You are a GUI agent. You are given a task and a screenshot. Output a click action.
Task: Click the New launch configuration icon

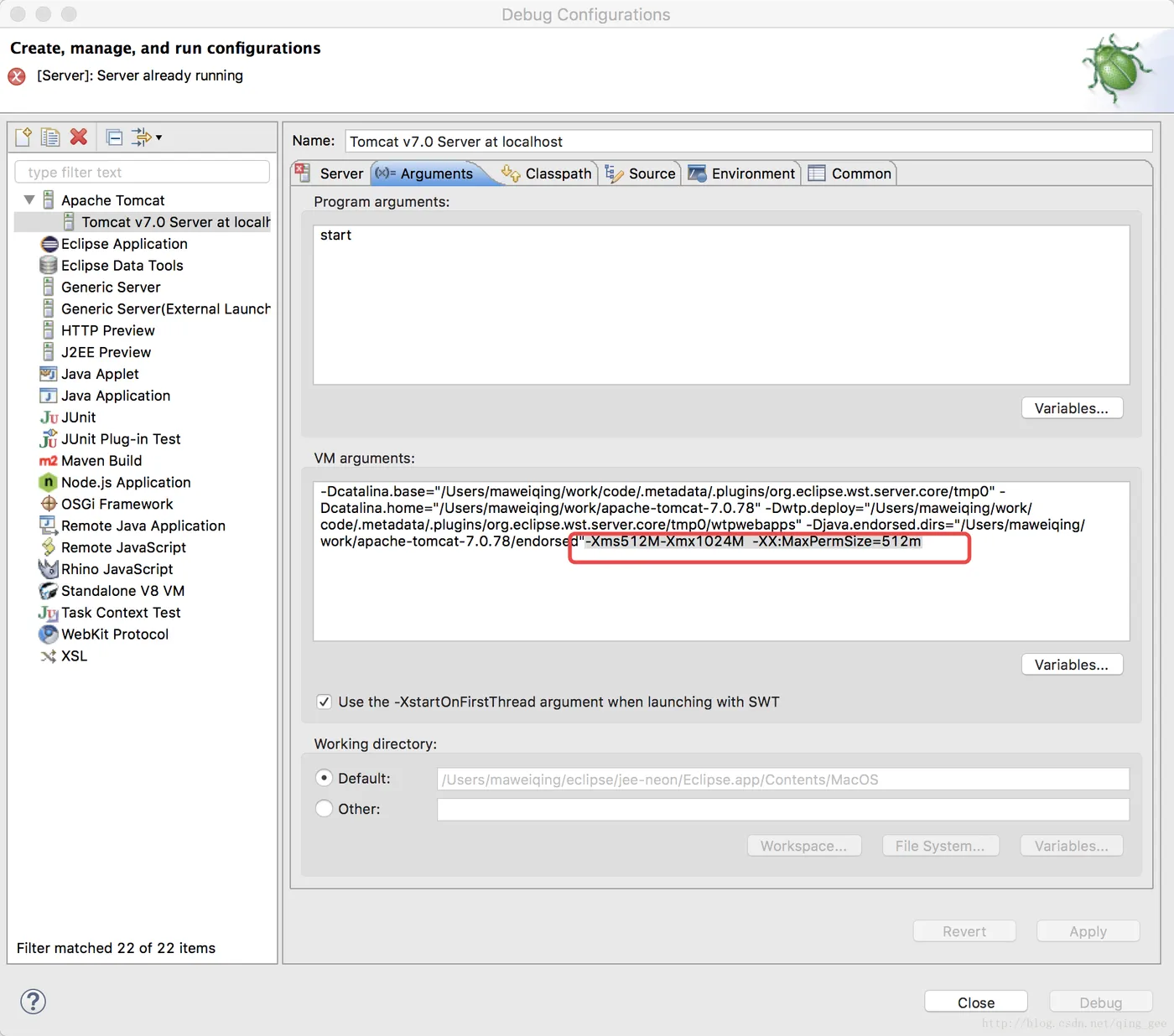pyautogui.click(x=23, y=137)
